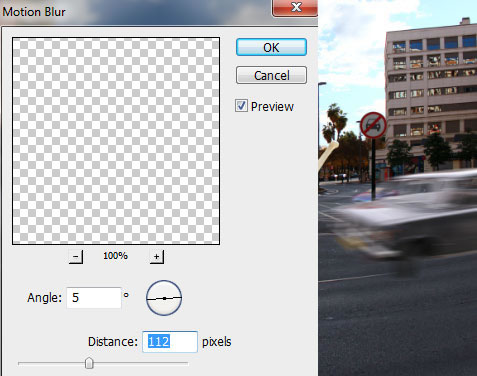
Task: Toggle the Preview checkbox
Action: 241,106
